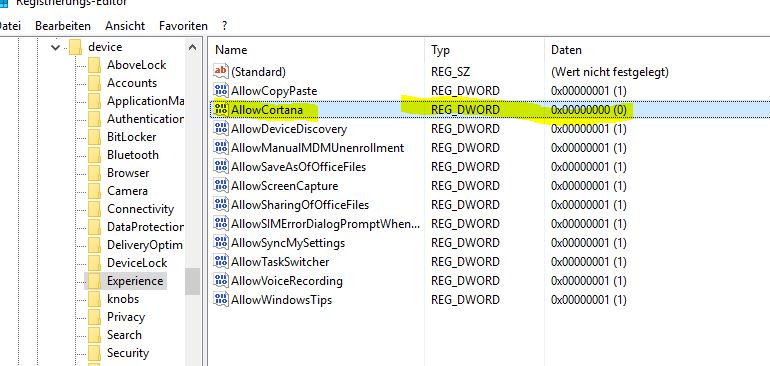This screenshot has height=366, width=770.
Task: Click the AllowVoiceRecording DWORD icon
Action: click(221, 281)
